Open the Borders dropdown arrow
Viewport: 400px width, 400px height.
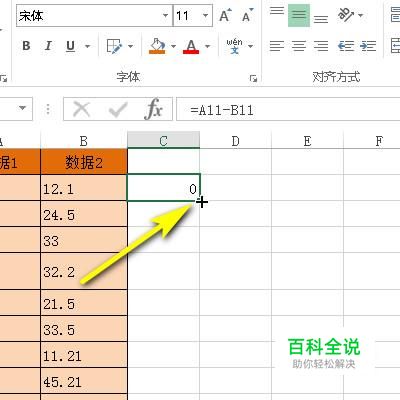coord(130,46)
